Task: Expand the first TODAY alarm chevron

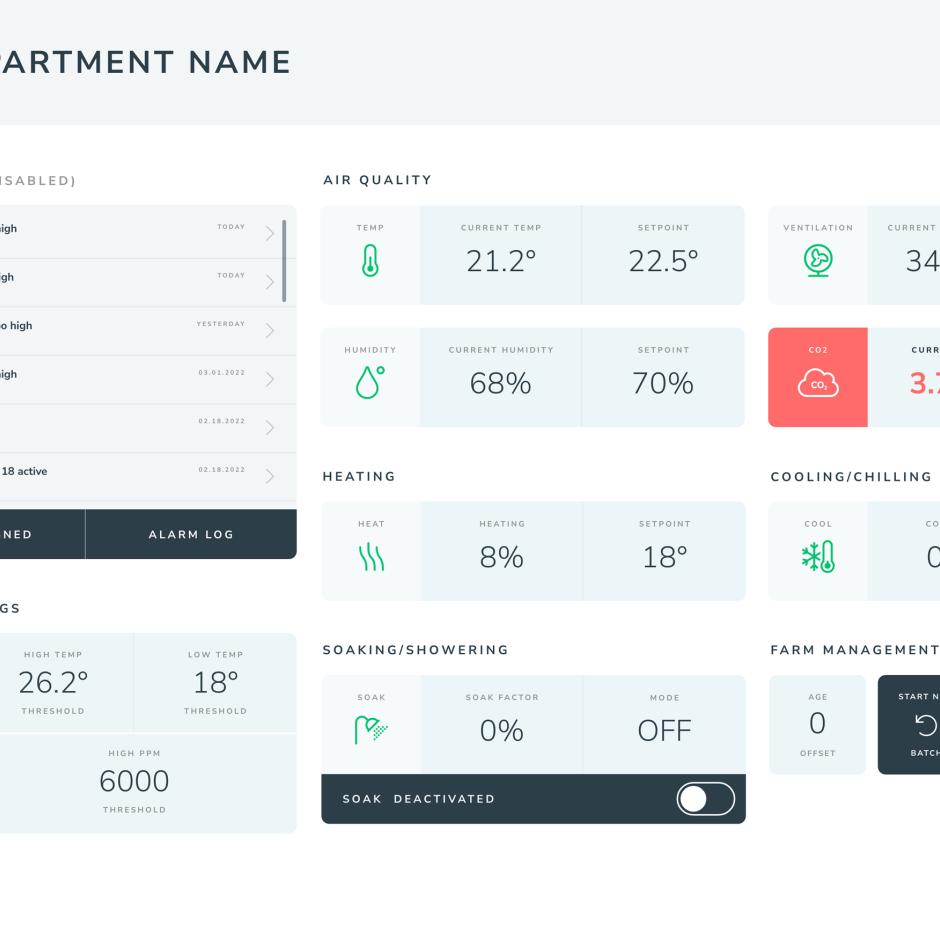Action: [x=270, y=233]
